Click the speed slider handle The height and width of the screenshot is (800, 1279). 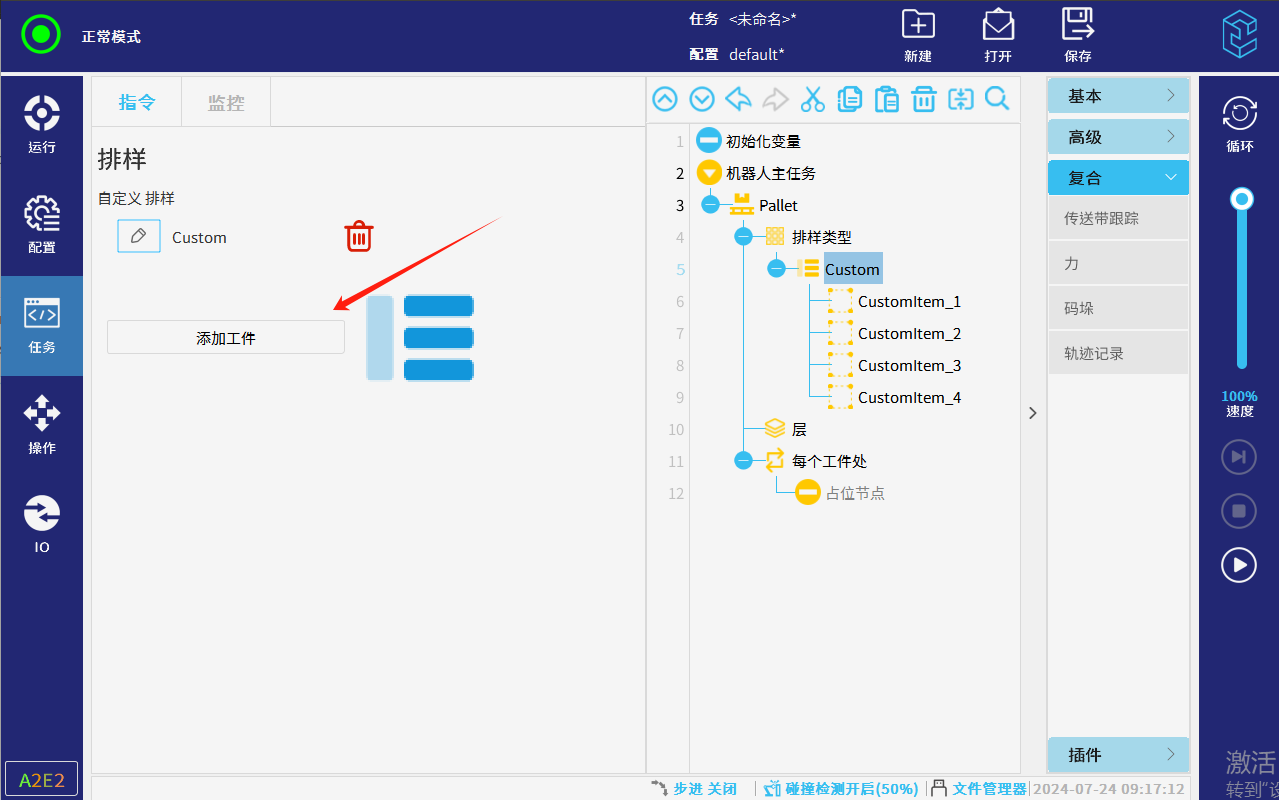(x=1242, y=199)
